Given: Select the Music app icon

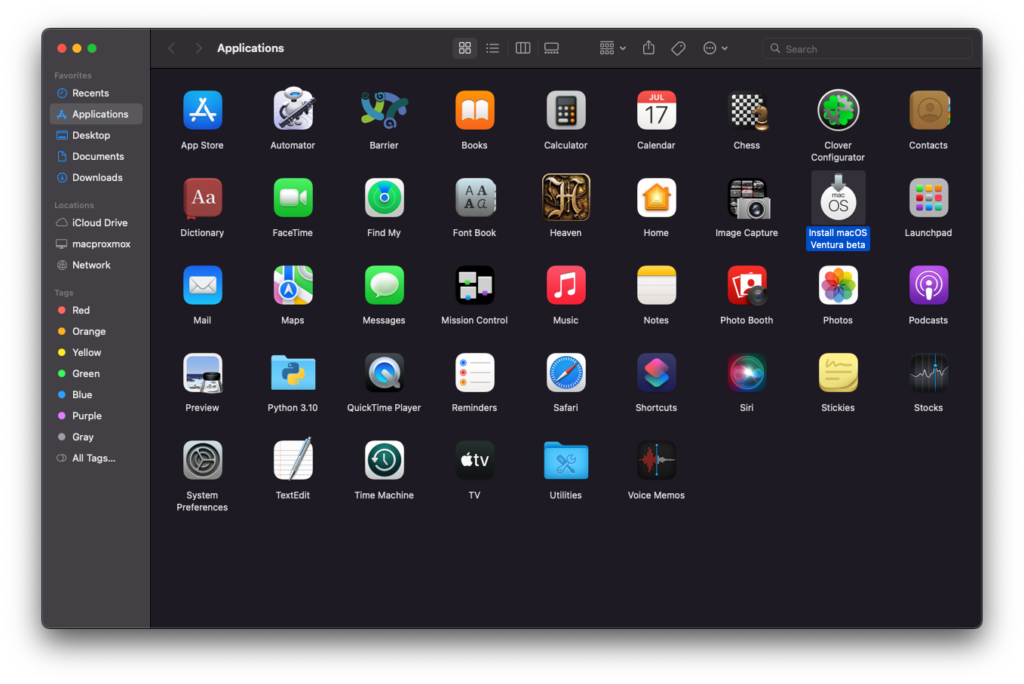Looking at the screenshot, I should coord(566,285).
